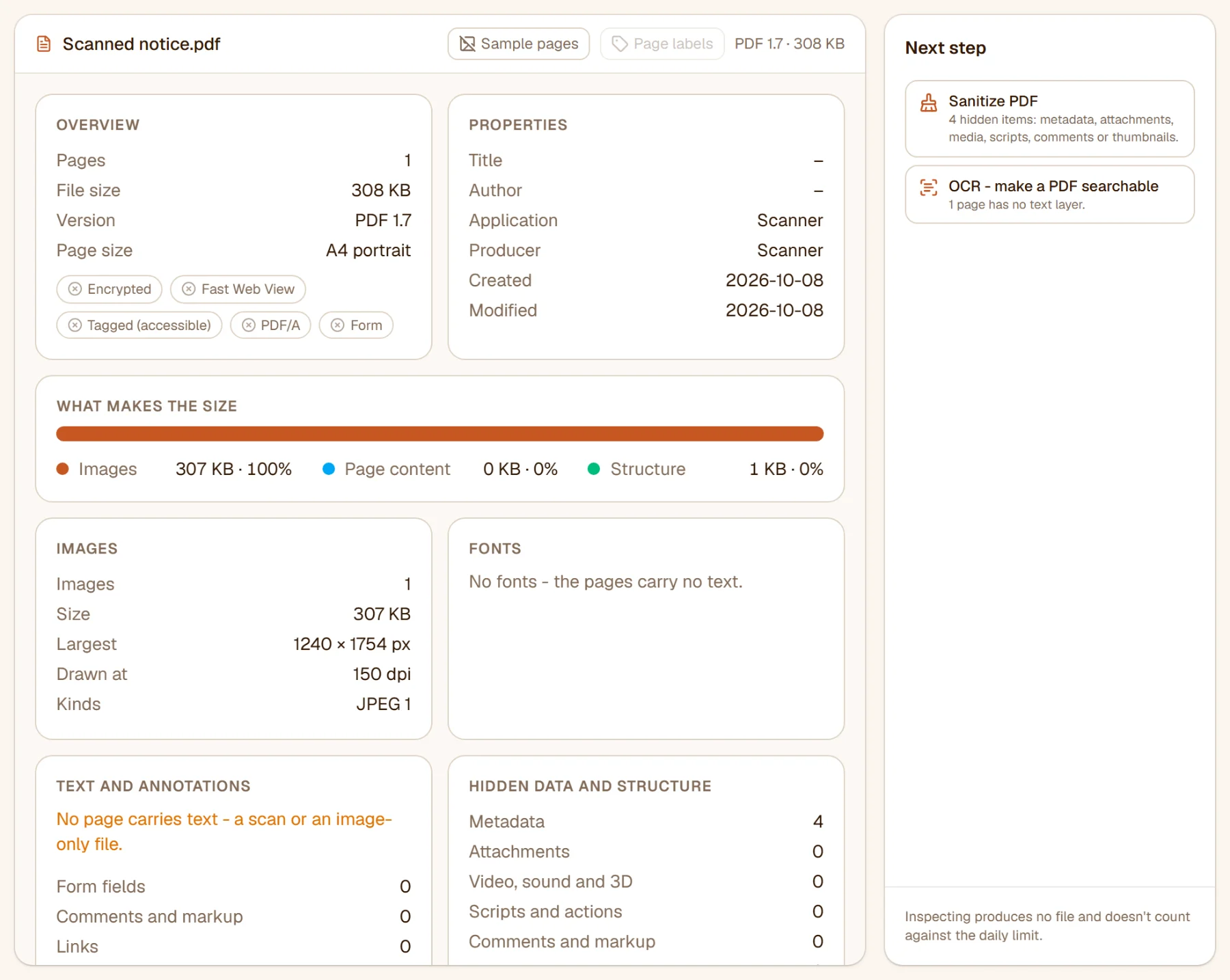Click the Form status chip
Image resolution: width=1230 pixels, height=980 pixels.
tap(356, 325)
